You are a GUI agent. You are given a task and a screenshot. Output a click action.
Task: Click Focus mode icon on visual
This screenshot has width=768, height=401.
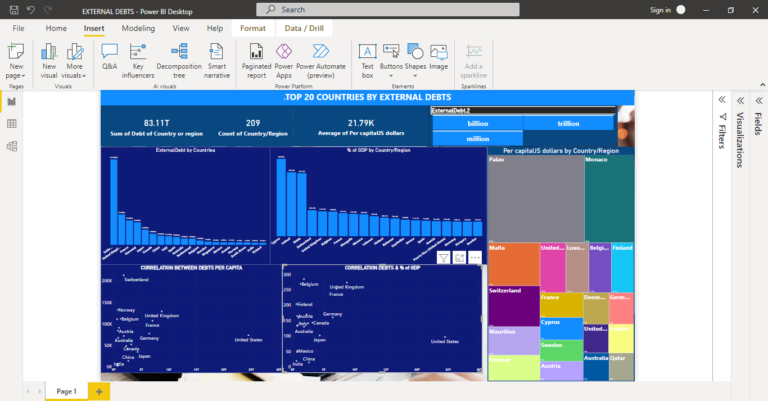point(459,258)
